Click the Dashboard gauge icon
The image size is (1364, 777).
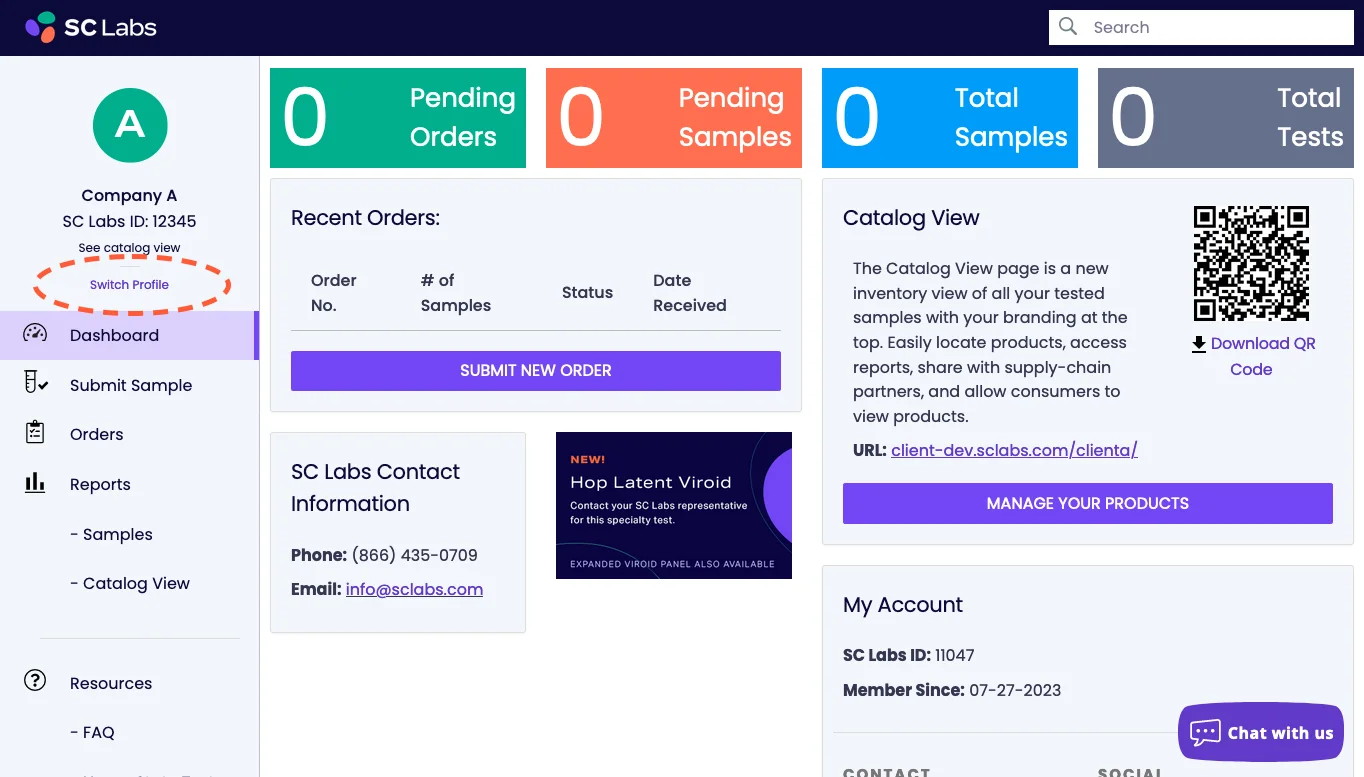[35, 334]
